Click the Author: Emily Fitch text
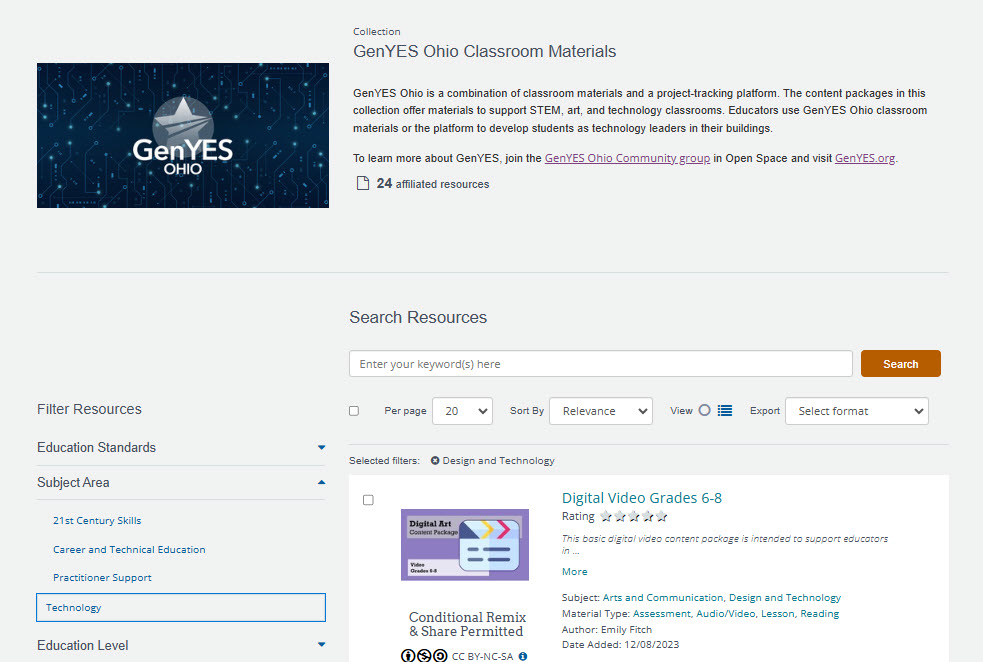 point(607,629)
